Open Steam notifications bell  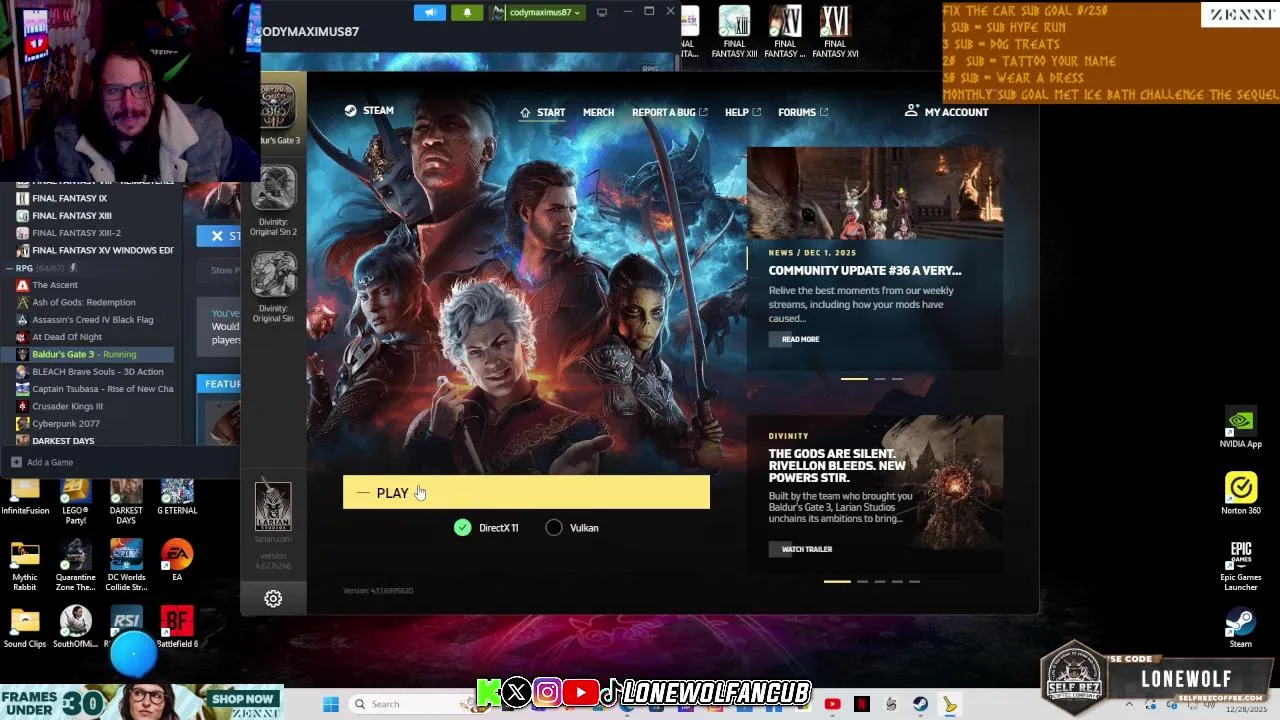point(467,12)
